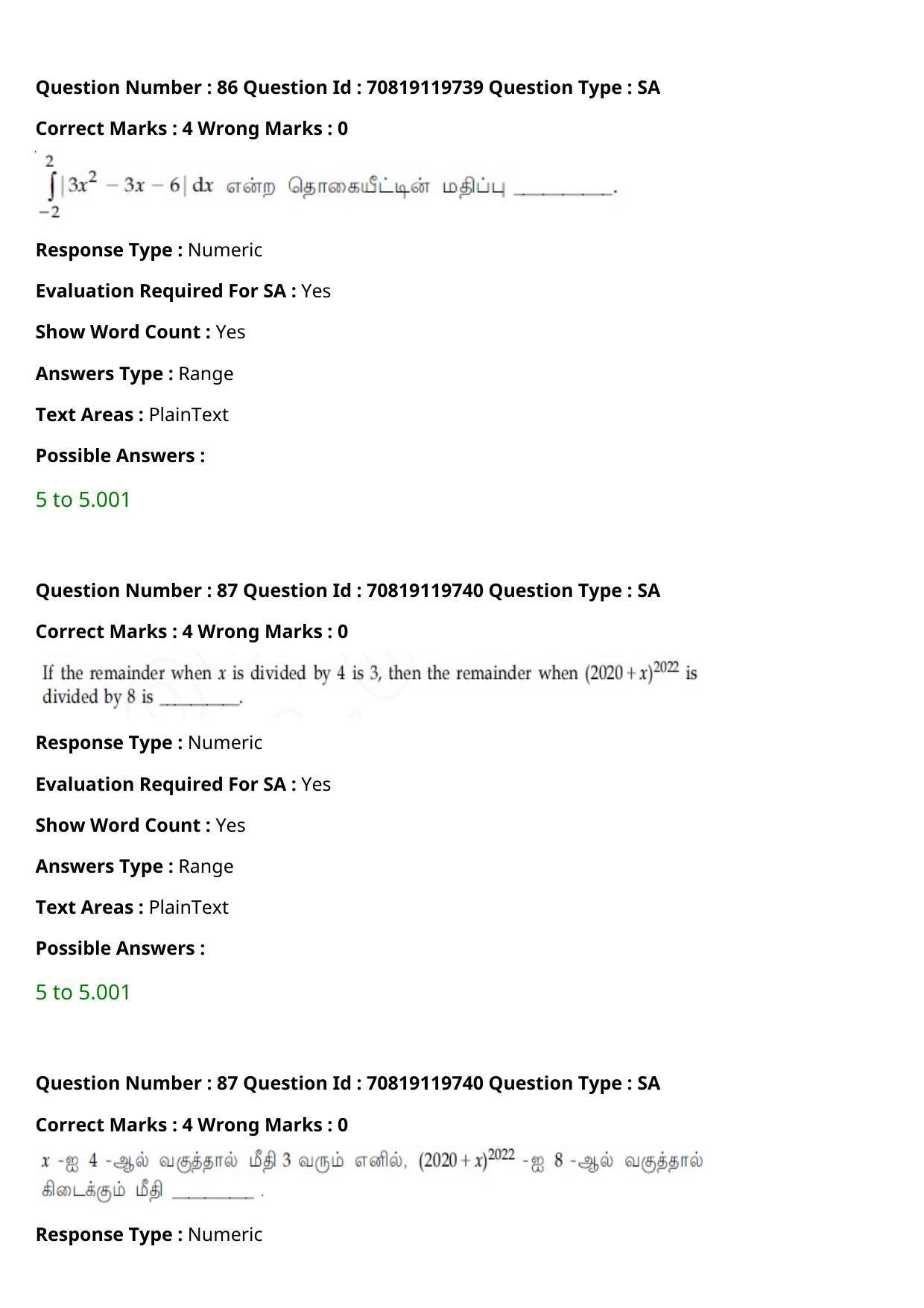The width and height of the screenshot is (924, 1308).
Task: Click 'Text Areas : PlainText' under question 86
Action: (132, 414)
